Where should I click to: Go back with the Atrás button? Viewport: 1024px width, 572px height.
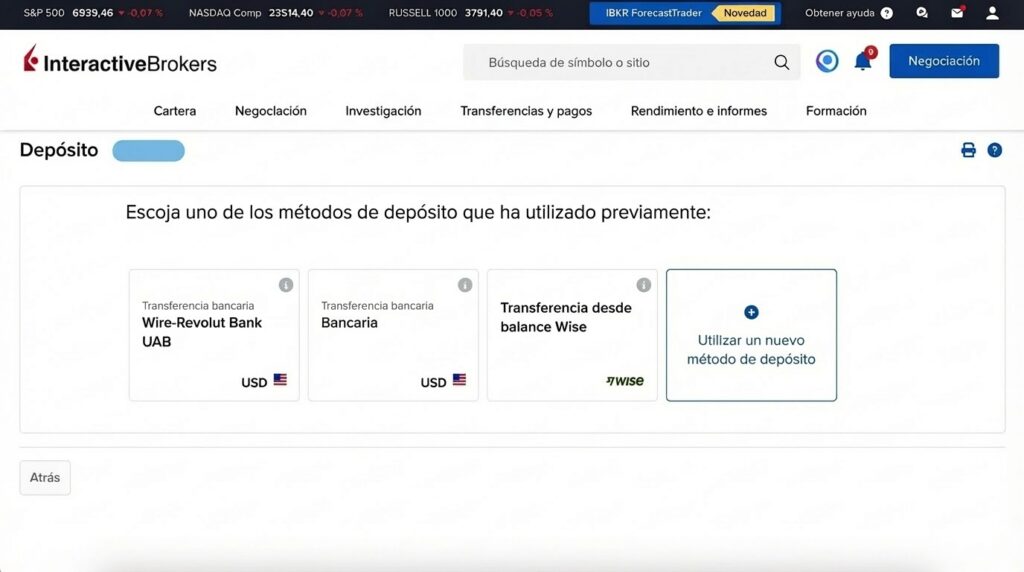coord(45,477)
